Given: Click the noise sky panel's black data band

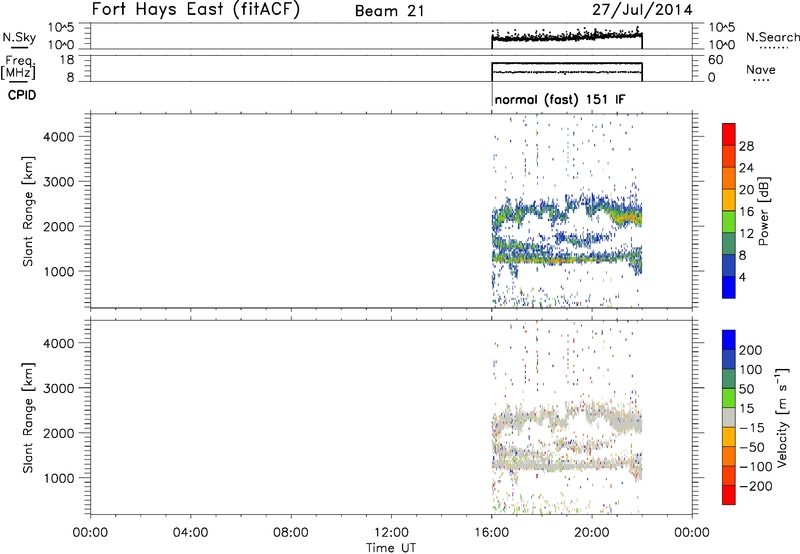Looking at the screenshot, I should 567,37.
